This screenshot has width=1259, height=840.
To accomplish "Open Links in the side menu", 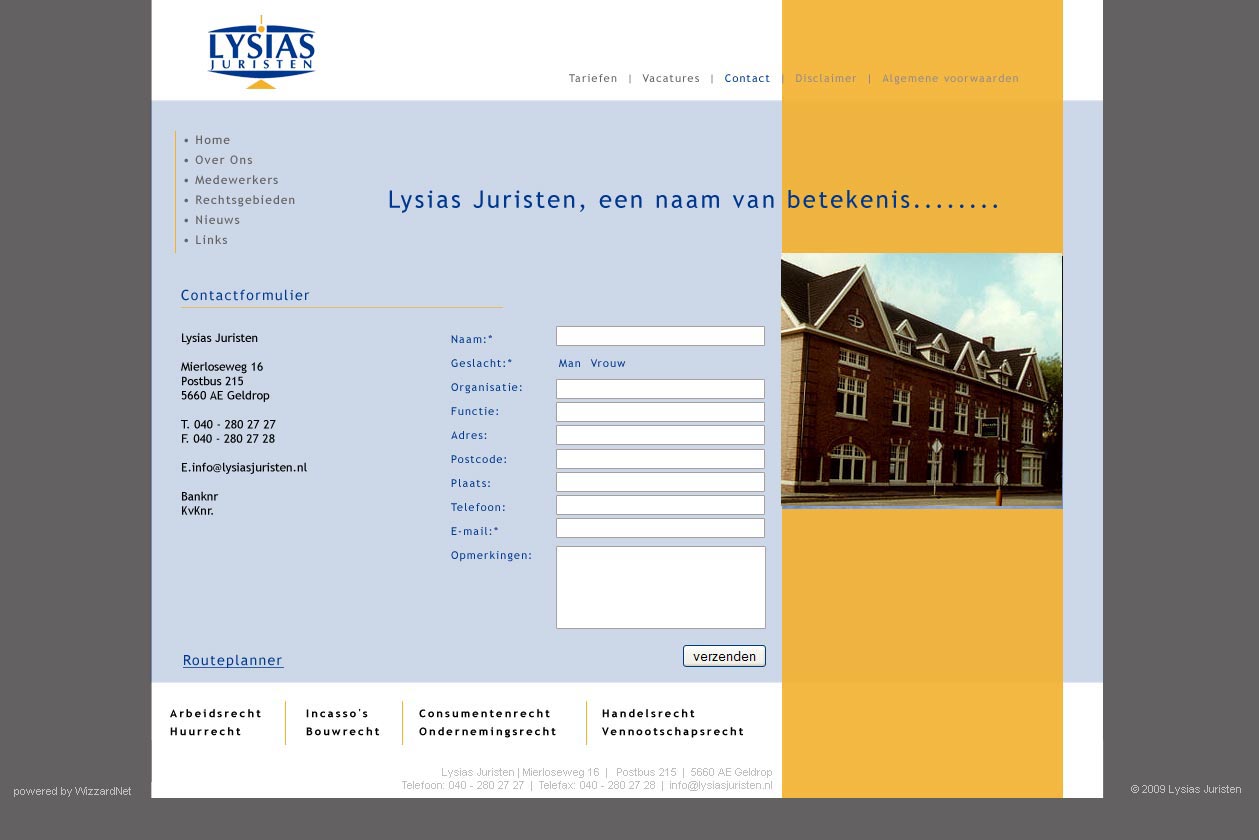I will point(211,240).
